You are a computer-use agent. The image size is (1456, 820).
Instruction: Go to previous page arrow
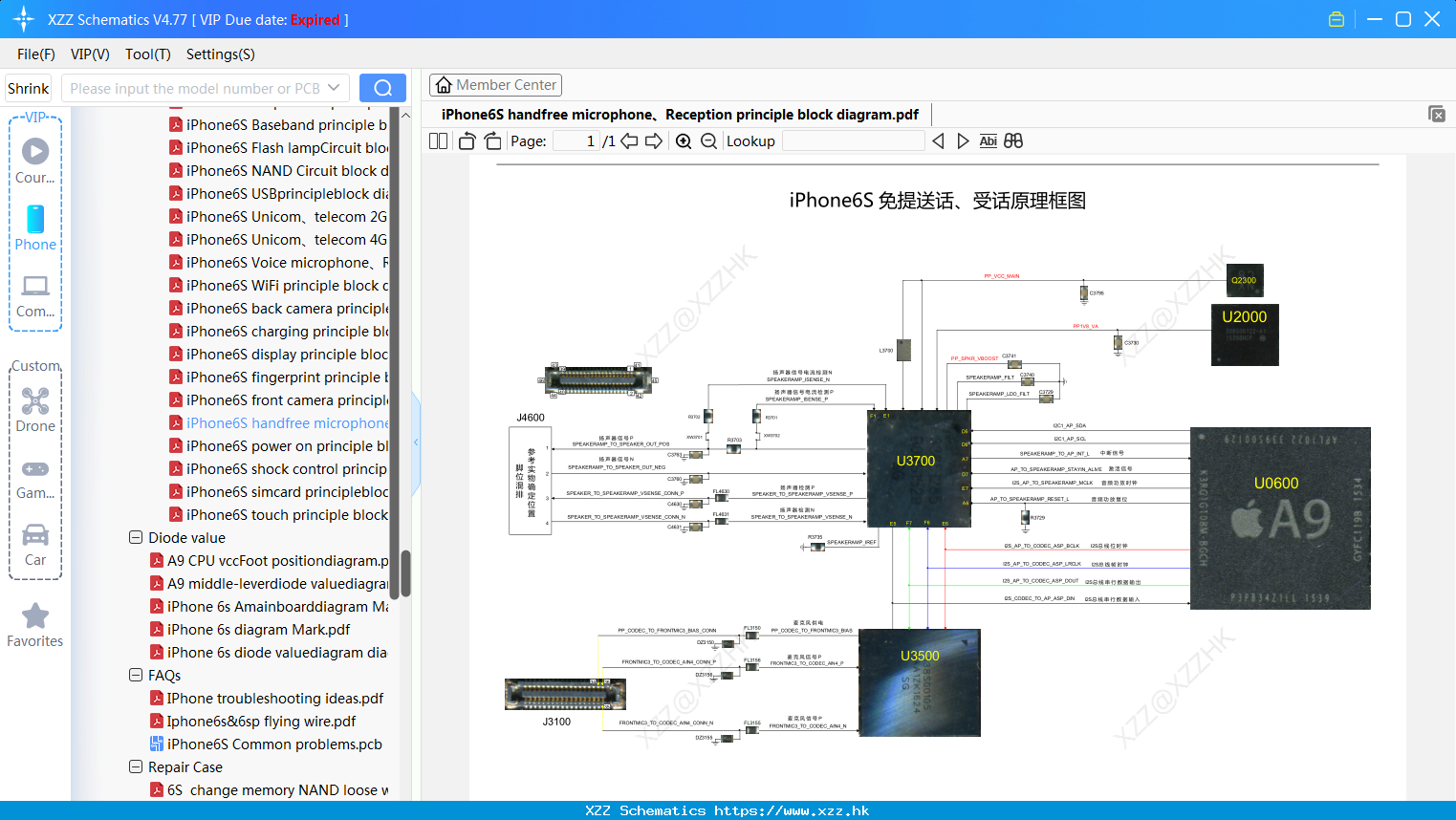[629, 141]
